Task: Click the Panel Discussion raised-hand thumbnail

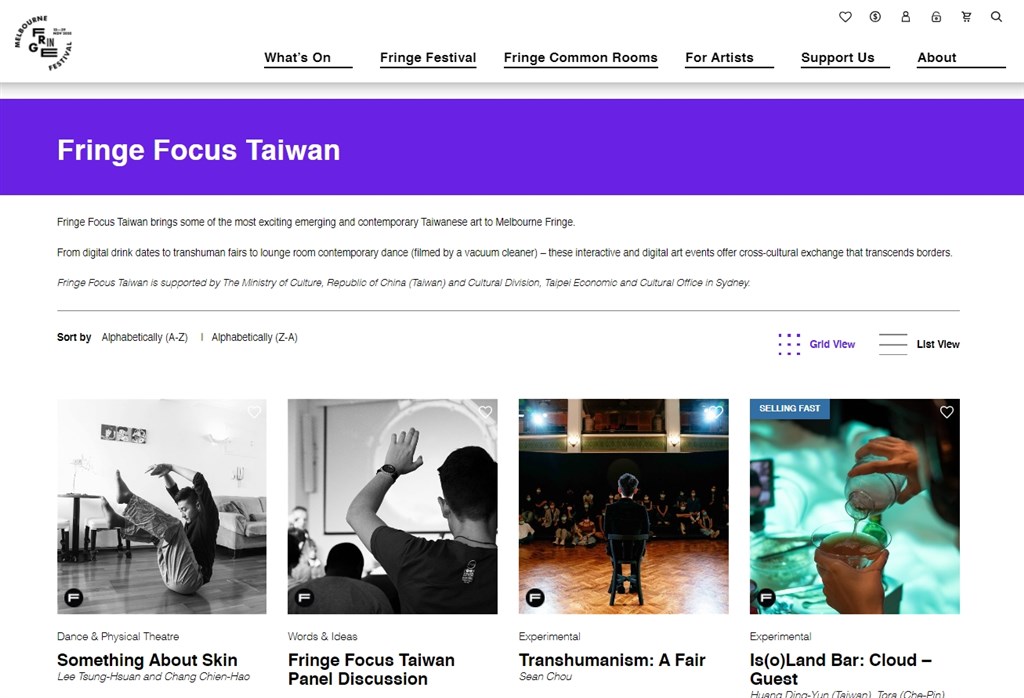Action: click(x=392, y=506)
